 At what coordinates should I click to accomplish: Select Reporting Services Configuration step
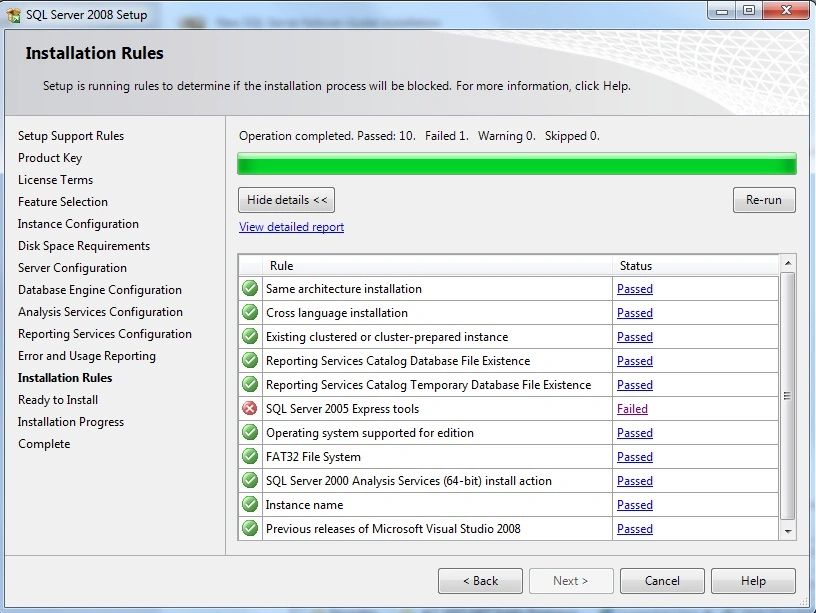[x=105, y=334]
